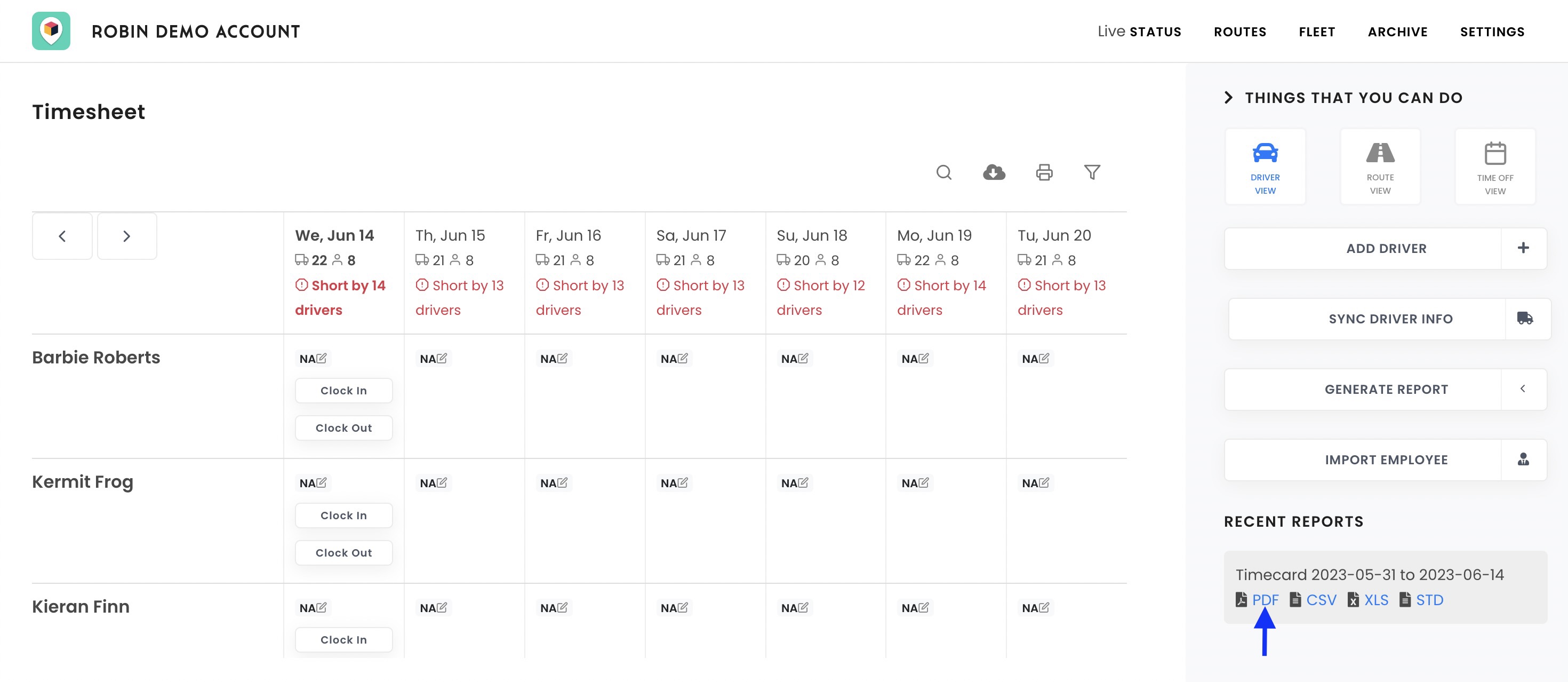The image size is (1568, 682).
Task: Select Driver View
Action: click(x=1266, y=166)
